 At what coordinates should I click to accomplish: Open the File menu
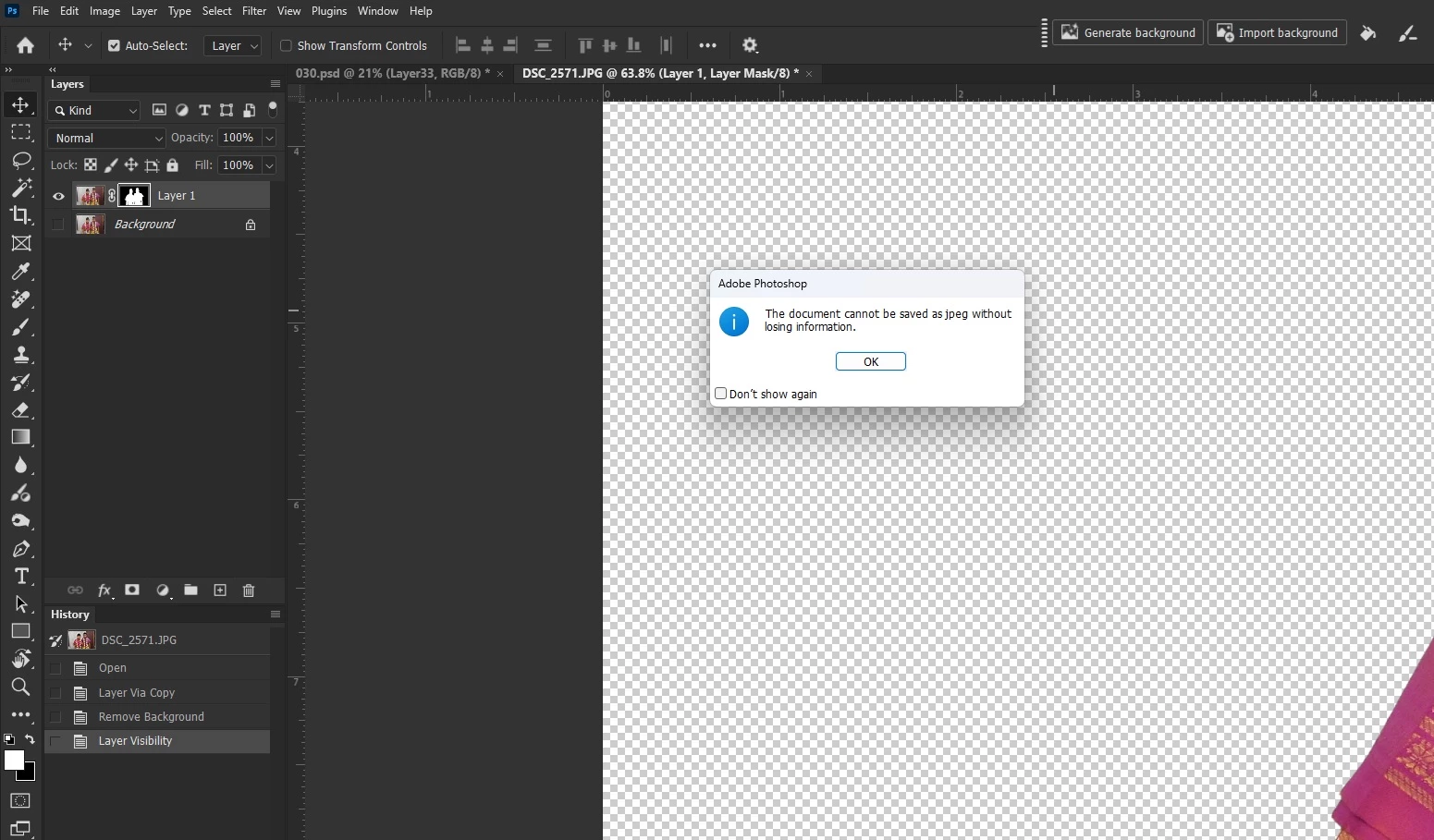coord(41,11)
